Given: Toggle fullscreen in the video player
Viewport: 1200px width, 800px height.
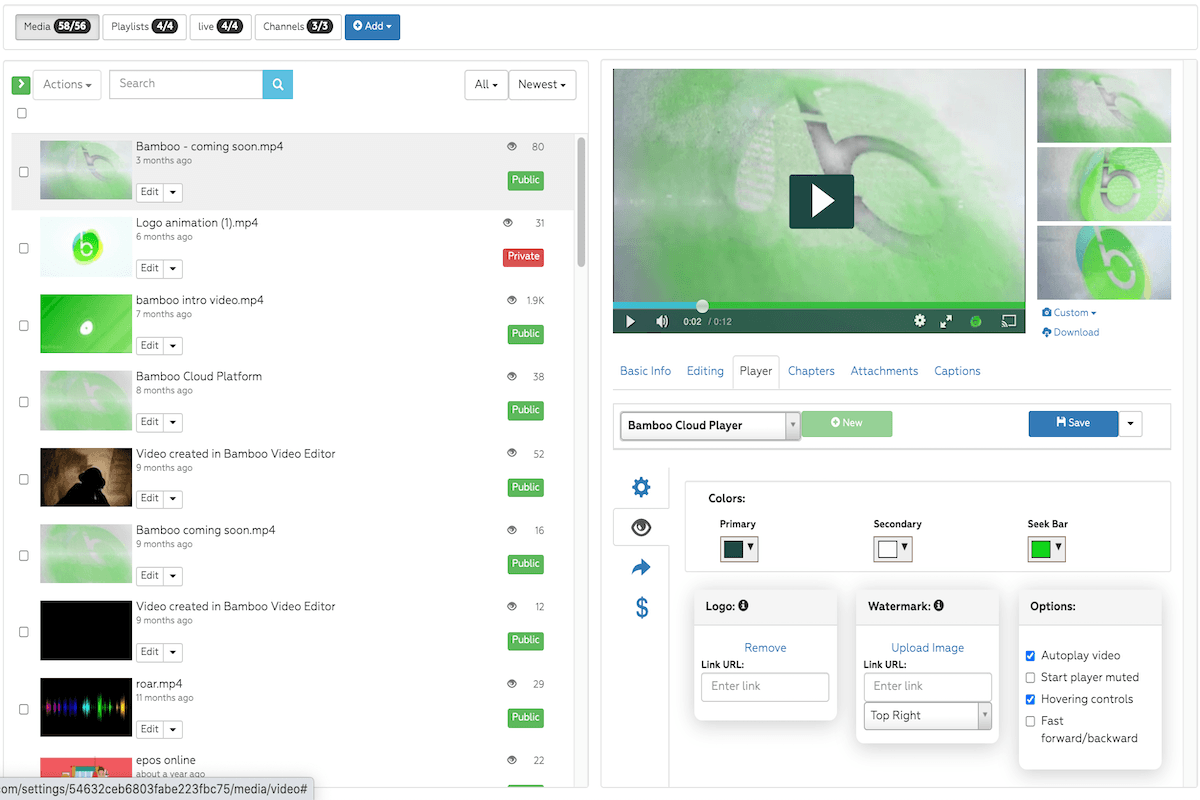Looking at the screenshot, I should click(946, 321).
